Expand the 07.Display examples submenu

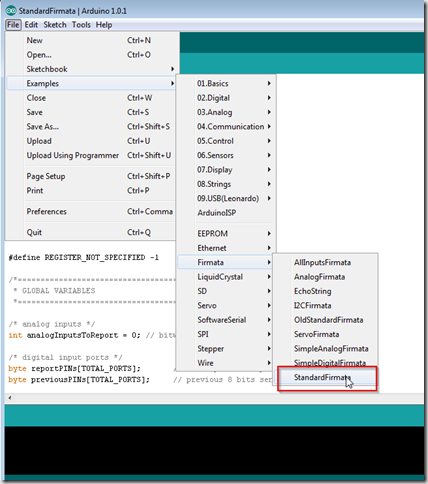point(226,169)
